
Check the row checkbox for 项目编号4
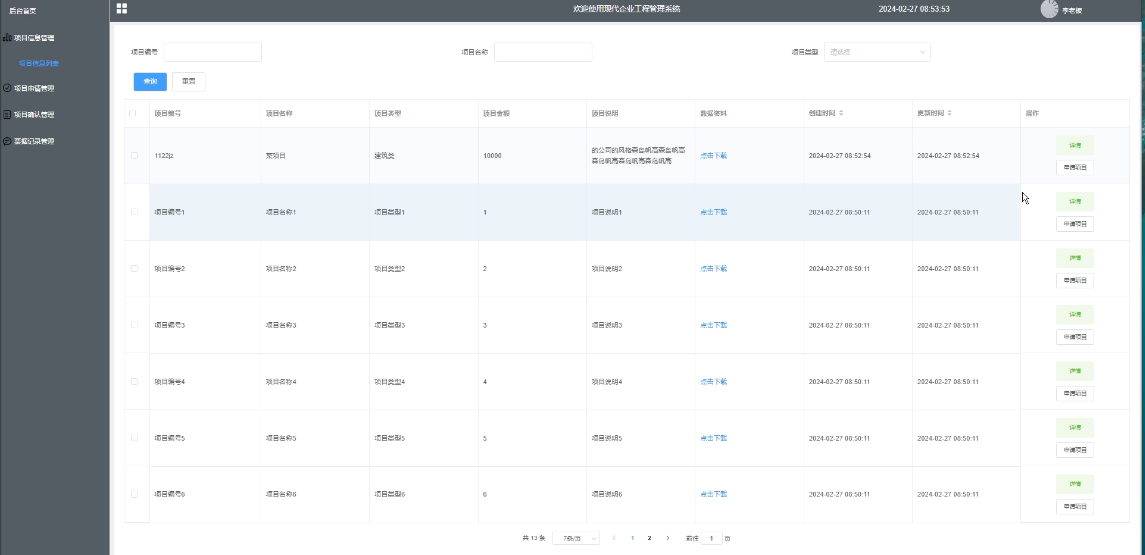[x=134, y=381]
